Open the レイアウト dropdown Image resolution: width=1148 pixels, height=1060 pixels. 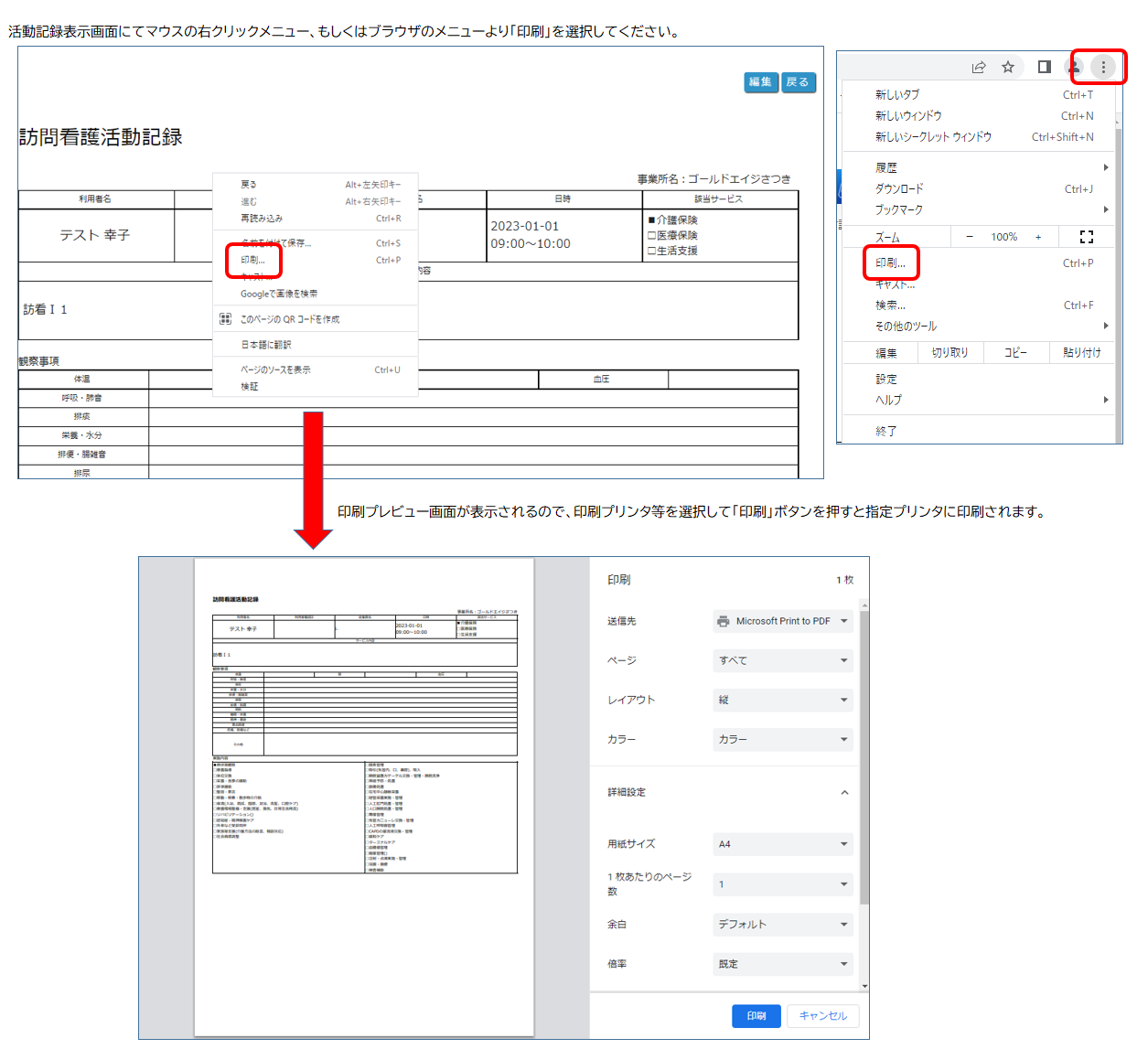[782, 700]
